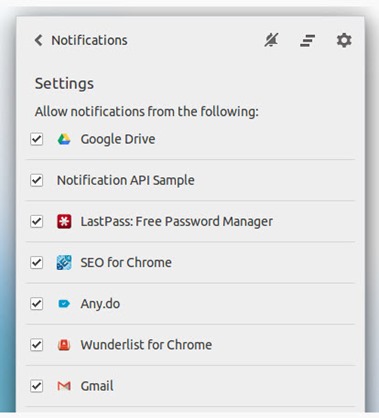Click the Gmail envelope icon
This screenshot has height=418, width=379.
64,386
